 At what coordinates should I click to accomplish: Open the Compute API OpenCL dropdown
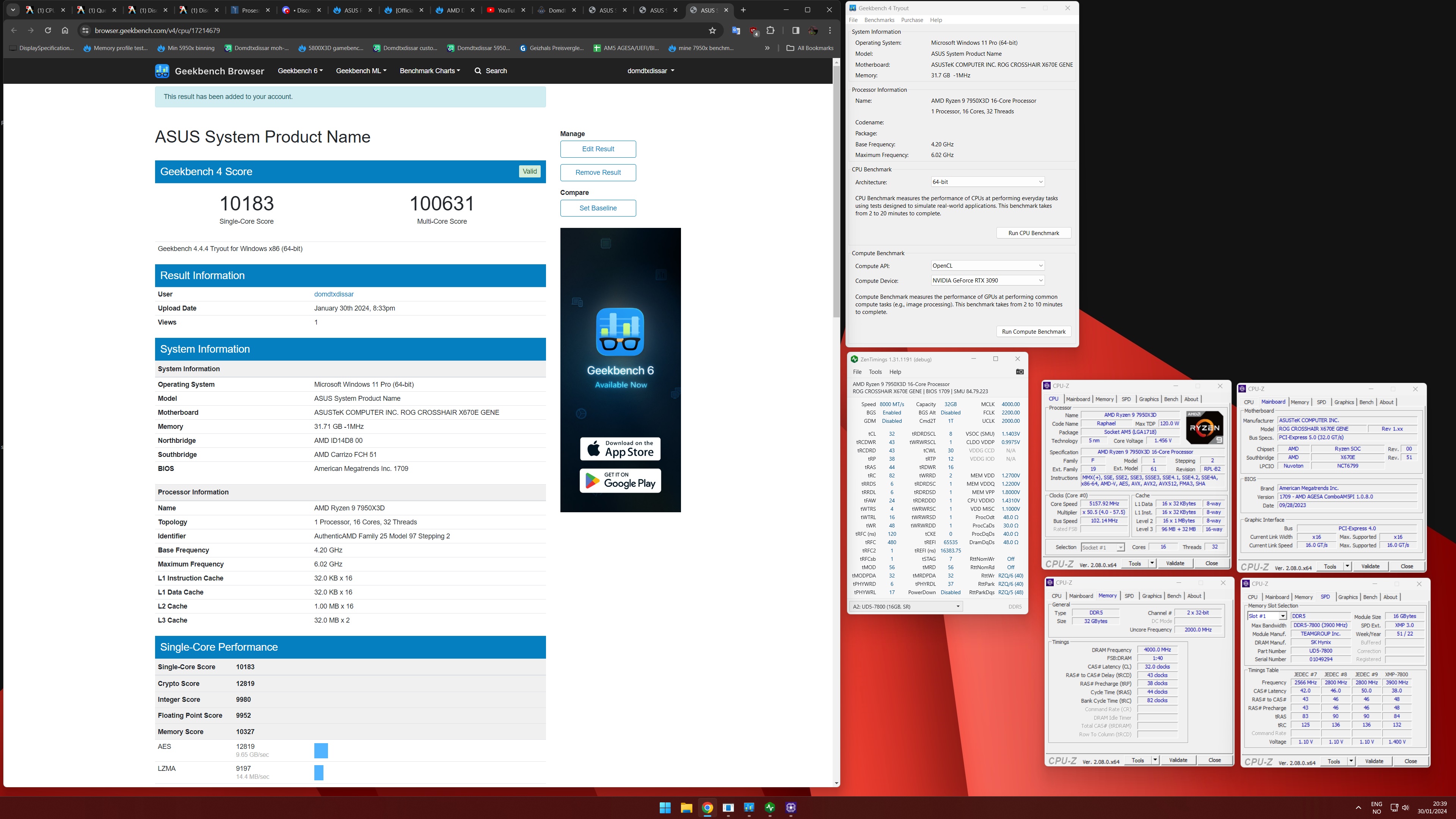pyautogui.click(x=987, y=266)
